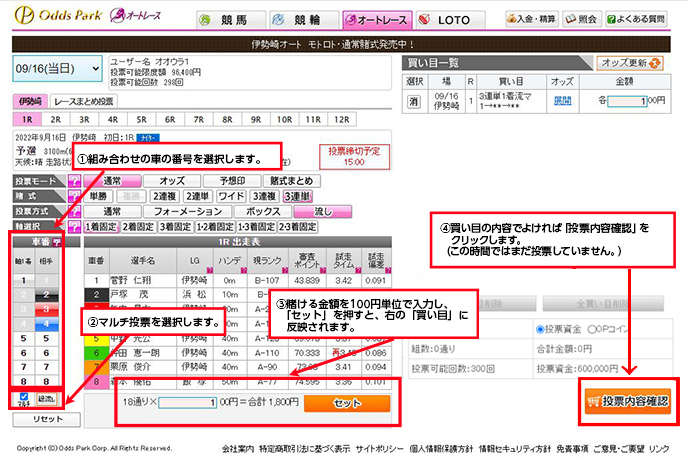The image size is (688, 471).
Task: Select race 3R tab
Action: pyautogui.click(x=84, y=119)
